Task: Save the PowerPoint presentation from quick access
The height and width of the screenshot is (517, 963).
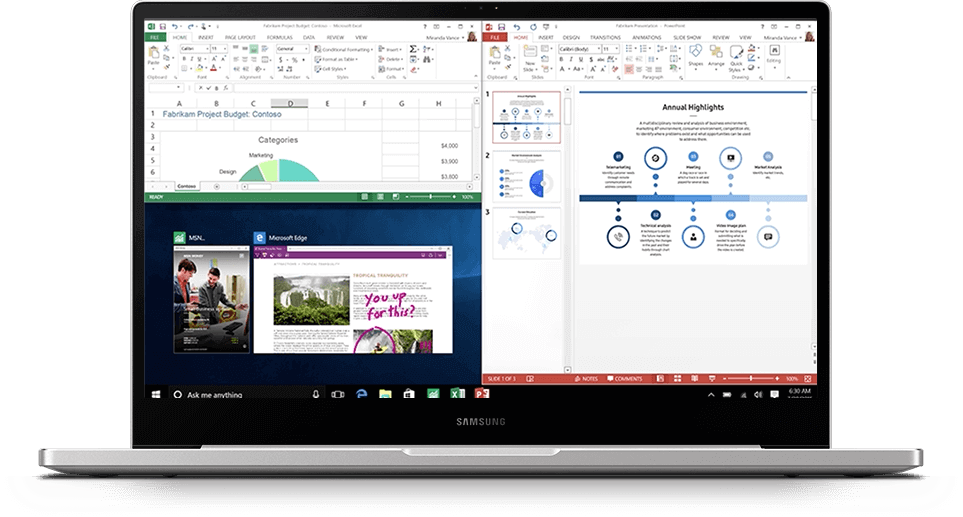Action: click(501, 27)
